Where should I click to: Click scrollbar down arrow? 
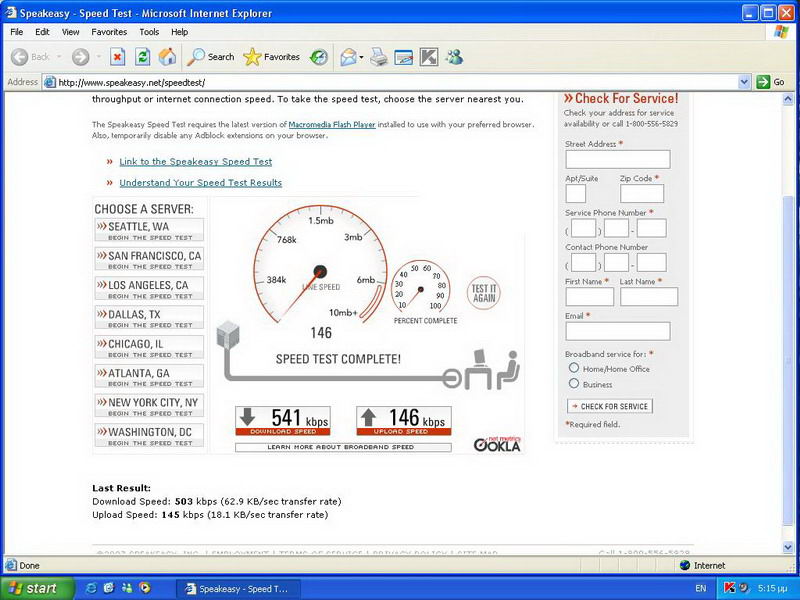coord(788,547)
